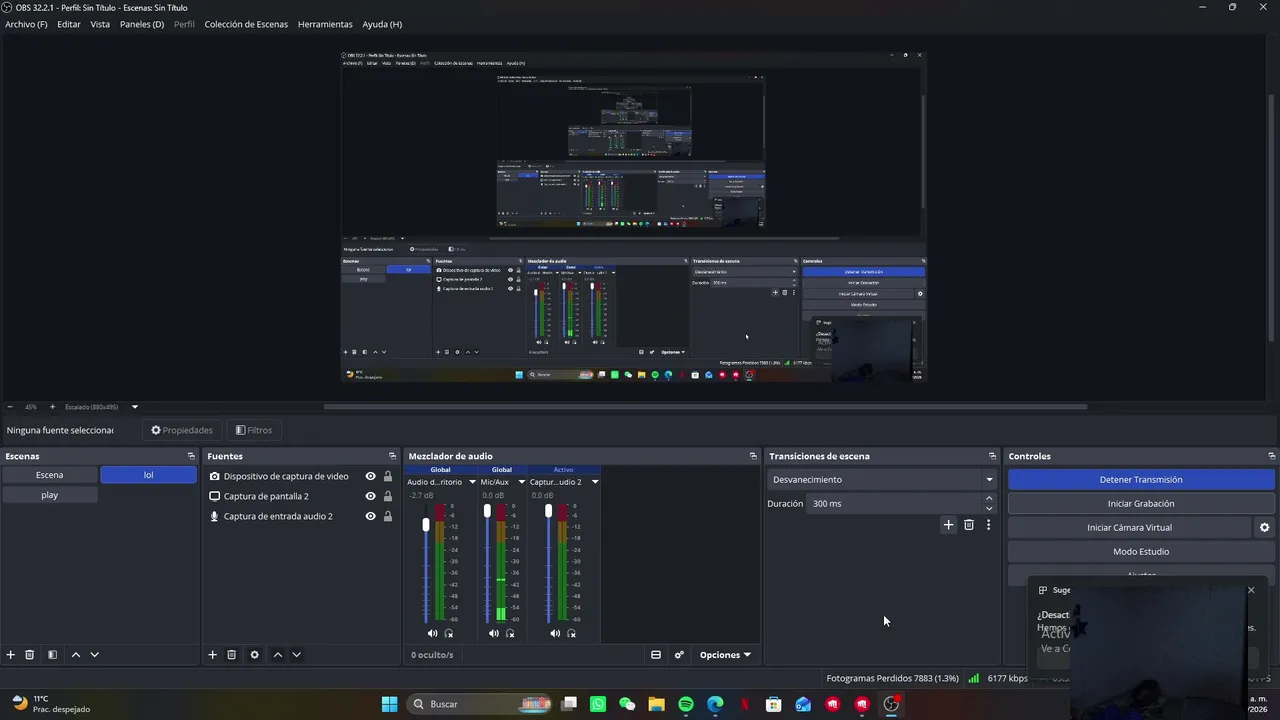1280x720 pixels.
Task: Open virtual camera settings gear
Action: coord(1264,527)
